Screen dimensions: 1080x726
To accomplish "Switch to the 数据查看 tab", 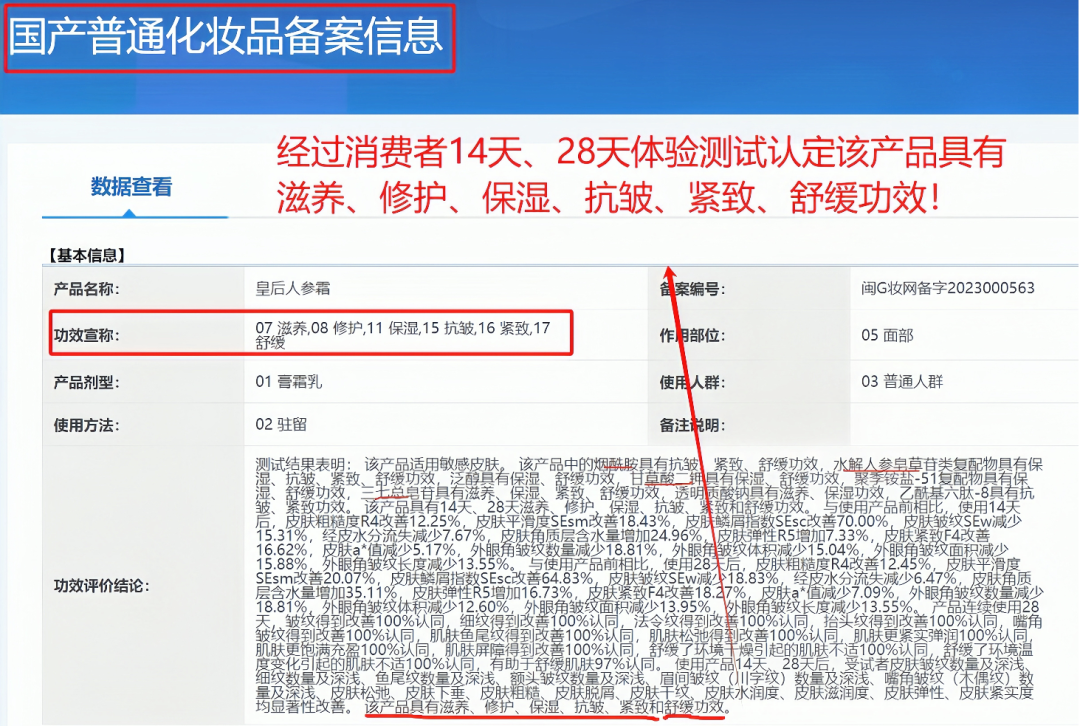I will [x=131, y=187].
